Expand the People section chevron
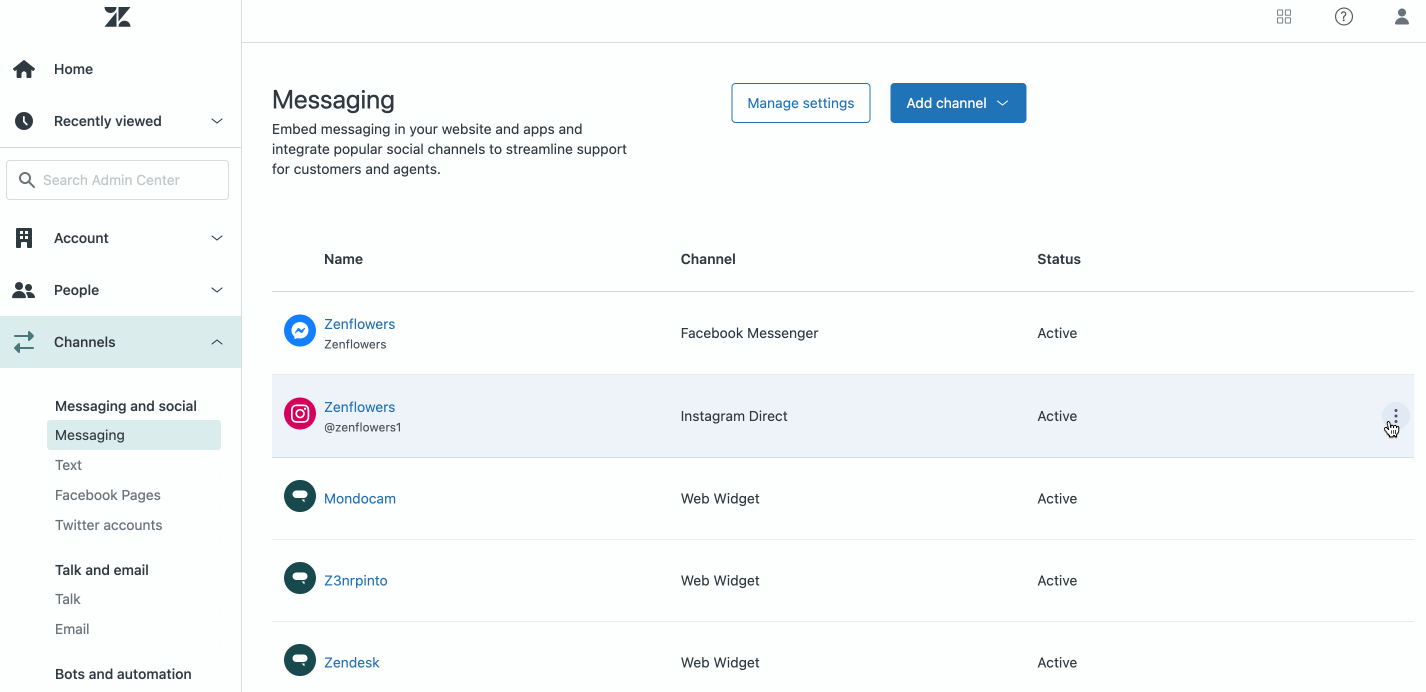This screenshot has height=692, width=1426. click(217, 290)
